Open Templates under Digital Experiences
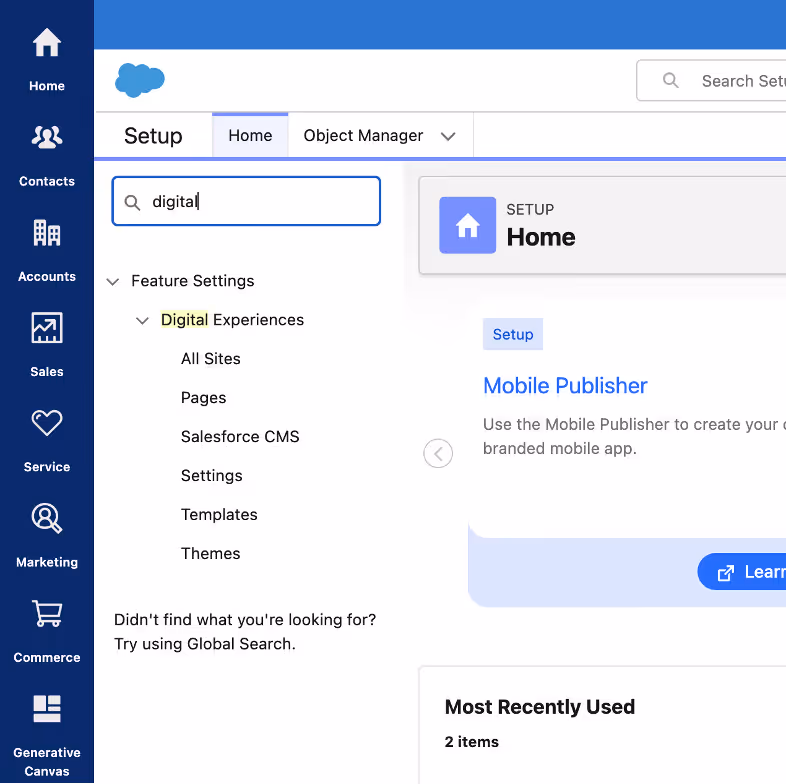Image resolution: width=786 pixels, height=784 pixels. pos(219,515)
